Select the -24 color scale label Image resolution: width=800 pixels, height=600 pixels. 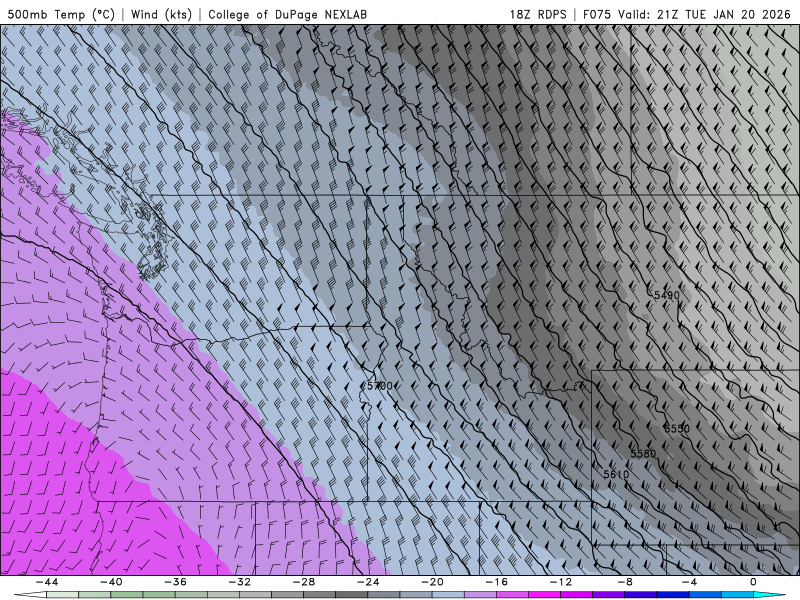coord(368,582)
